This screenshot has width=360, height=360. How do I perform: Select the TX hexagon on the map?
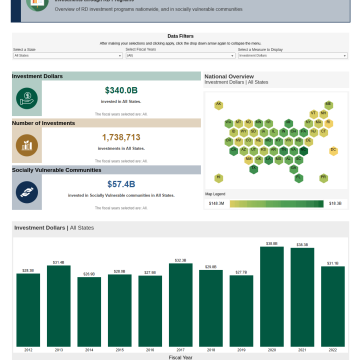click(254, 169)
